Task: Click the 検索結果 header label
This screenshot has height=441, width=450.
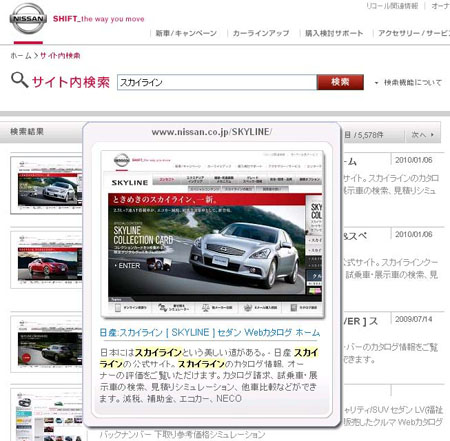Action: tap(27, 132)
